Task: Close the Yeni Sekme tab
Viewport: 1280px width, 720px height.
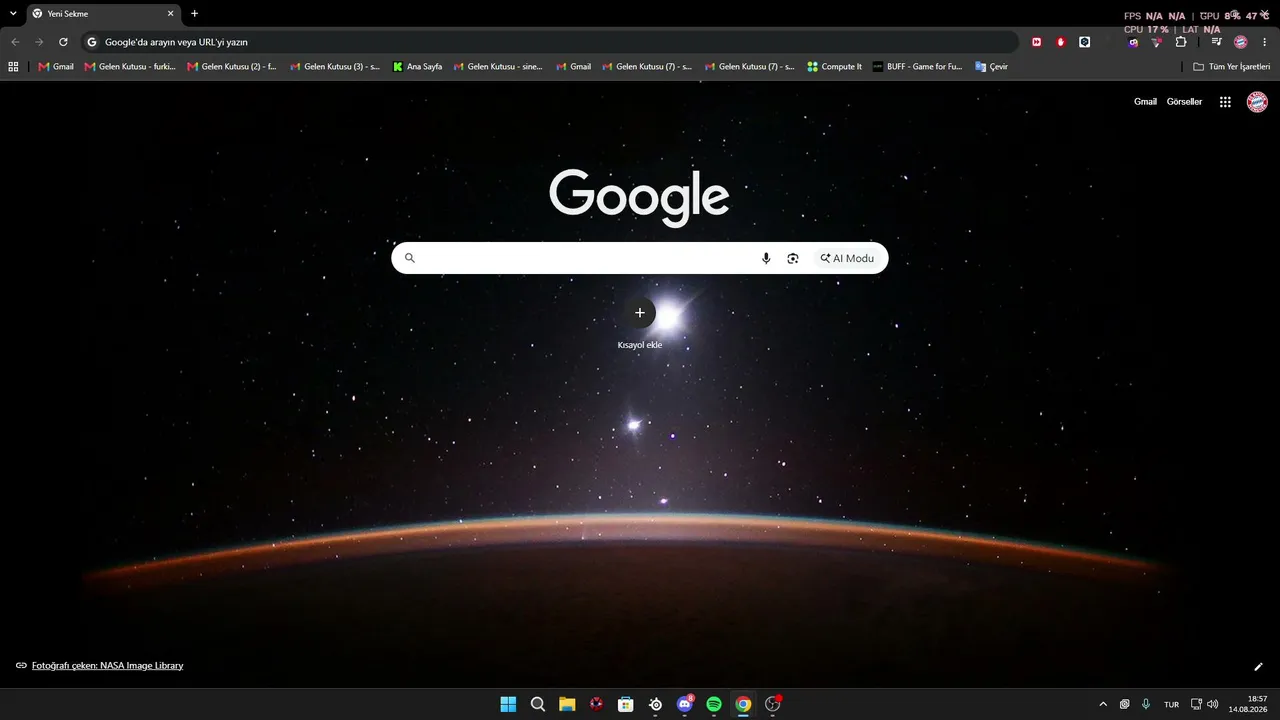Action: (x=170, y=14)
